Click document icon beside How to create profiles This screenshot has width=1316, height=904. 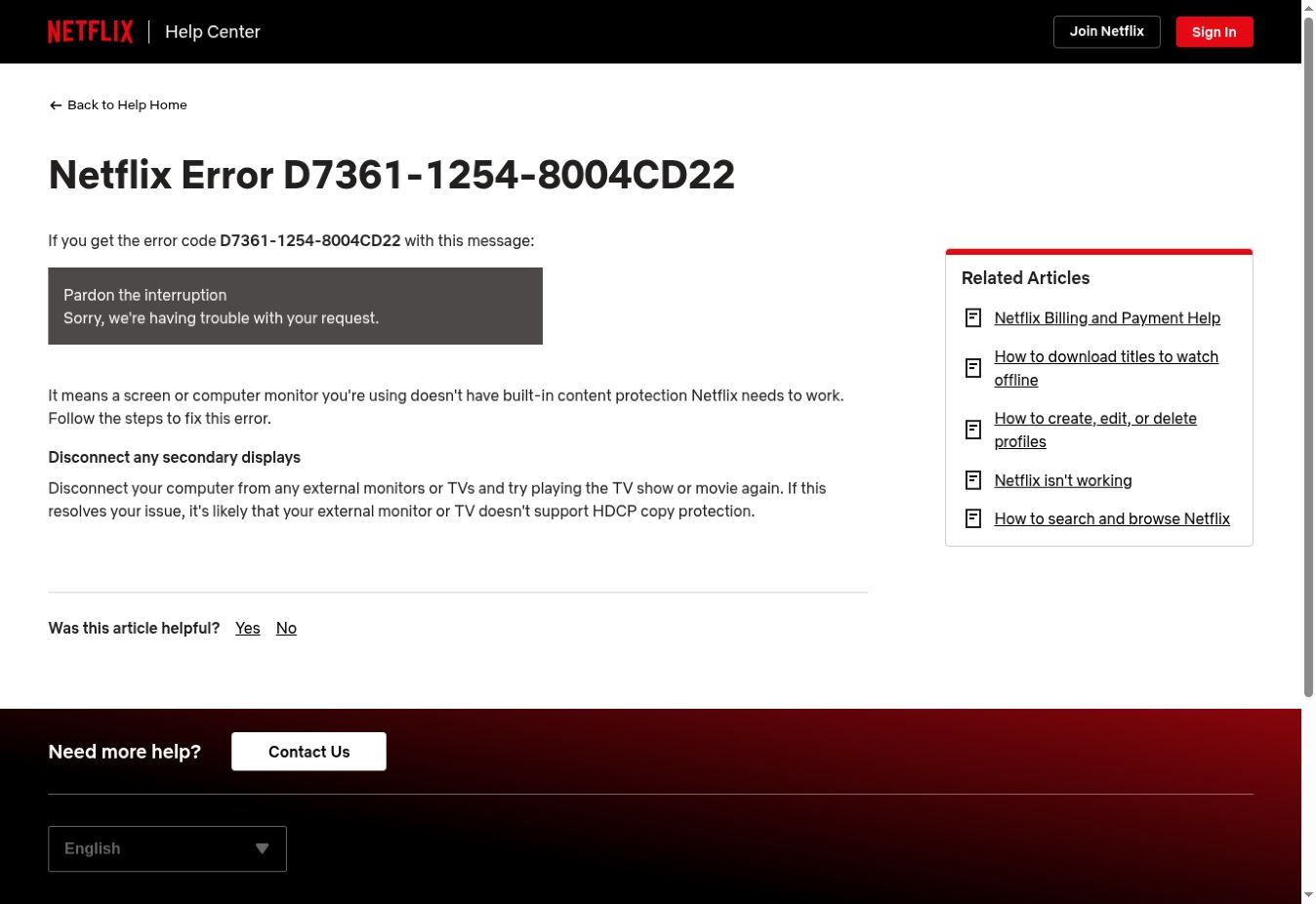point(973,430)
